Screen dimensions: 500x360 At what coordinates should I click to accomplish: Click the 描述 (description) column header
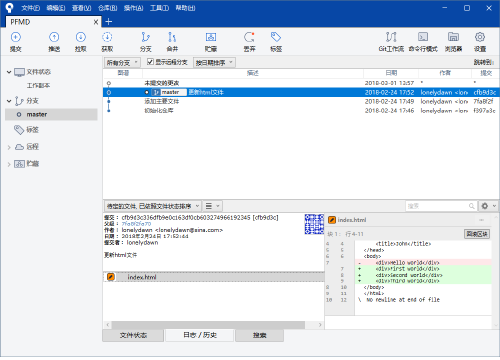click(253, 73)
